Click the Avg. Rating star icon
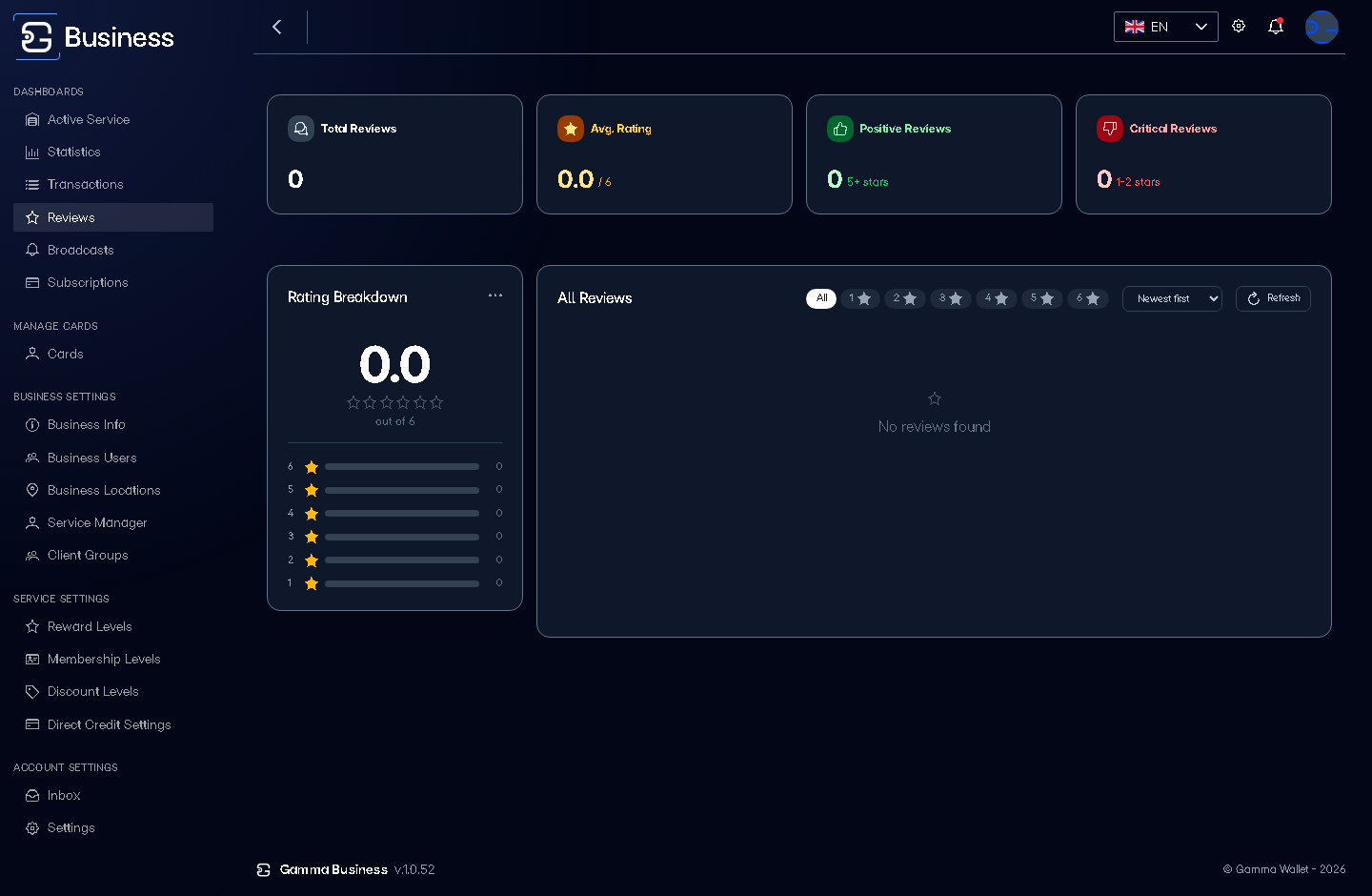 [571, 129]
